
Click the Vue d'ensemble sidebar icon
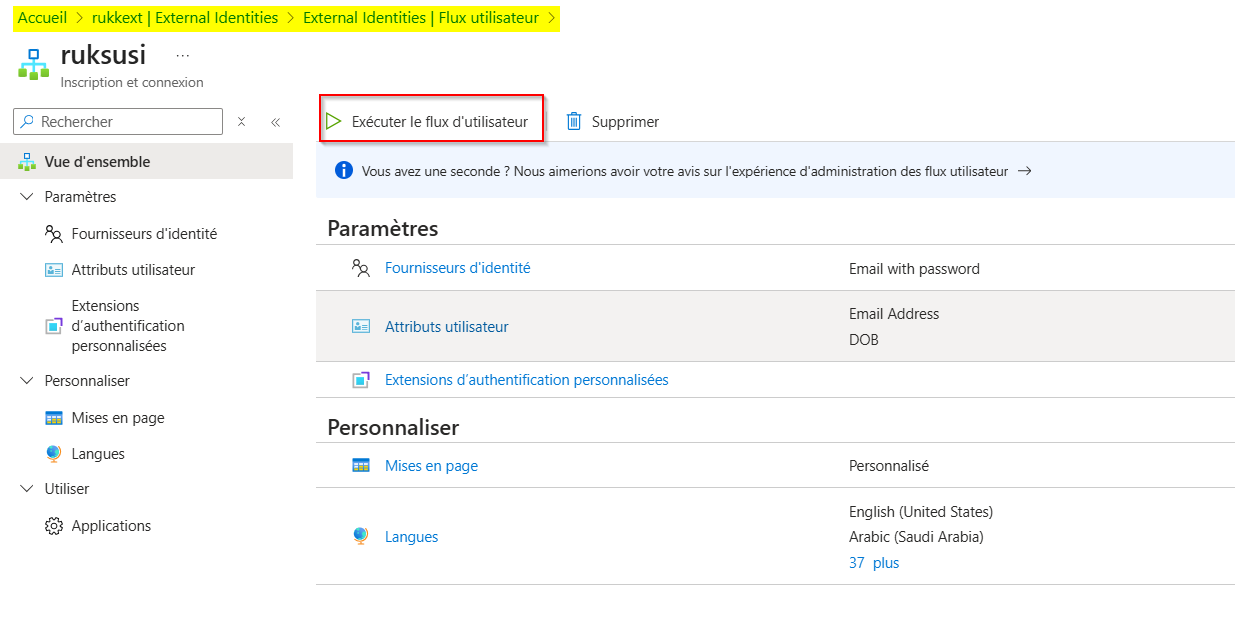pyautogui.click(x=27, y=161)
